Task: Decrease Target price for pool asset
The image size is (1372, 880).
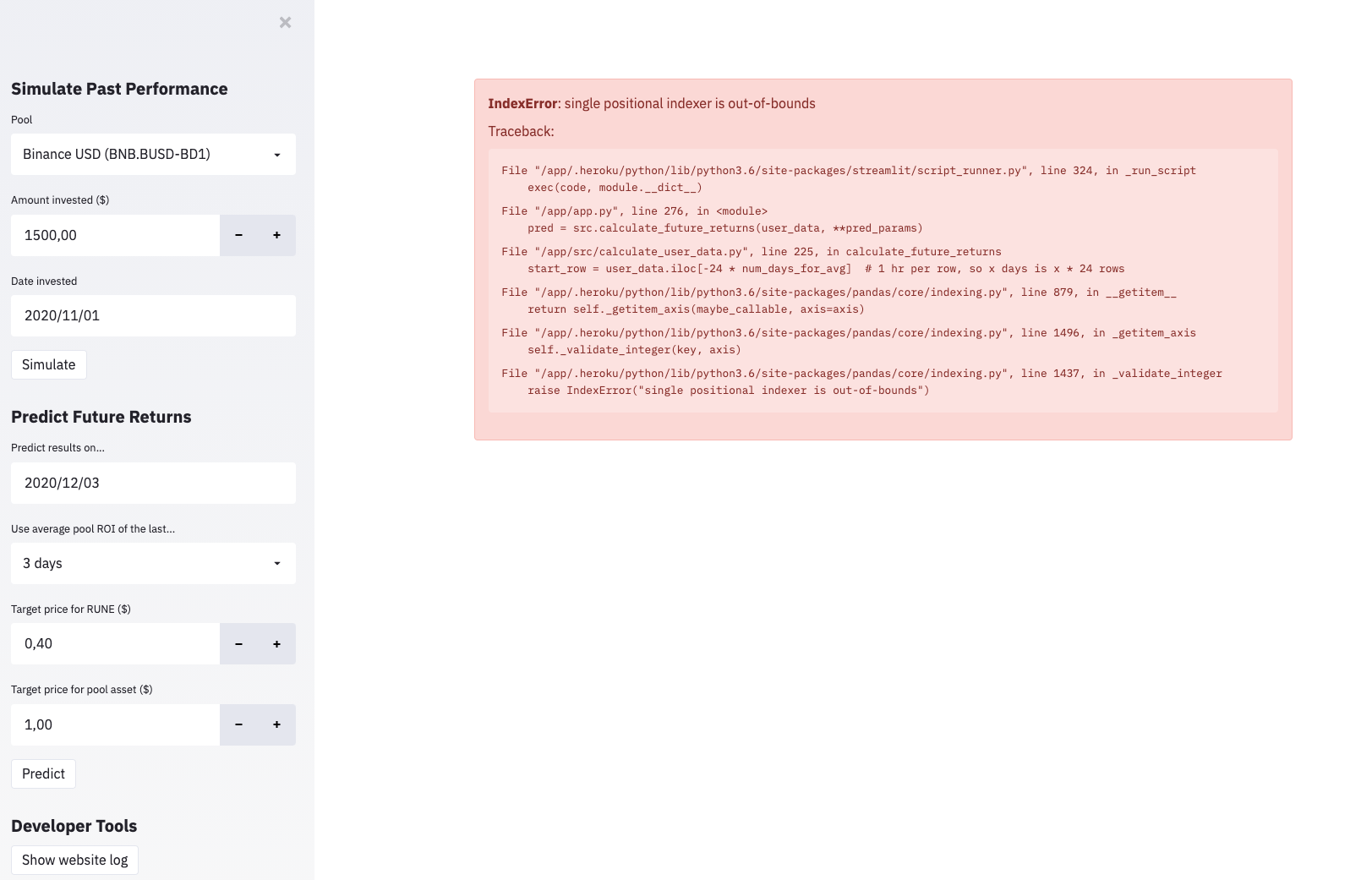Action: point(238,724)
